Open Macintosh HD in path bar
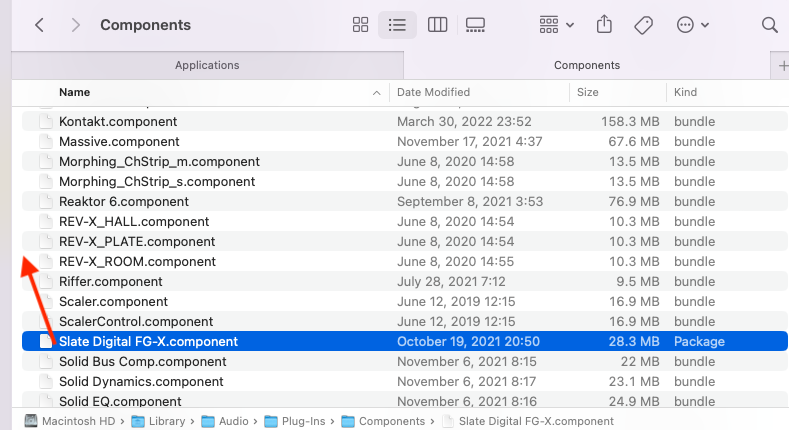Image resolution: width=789 pixels, height=430 pixels. tap(70, 421)
